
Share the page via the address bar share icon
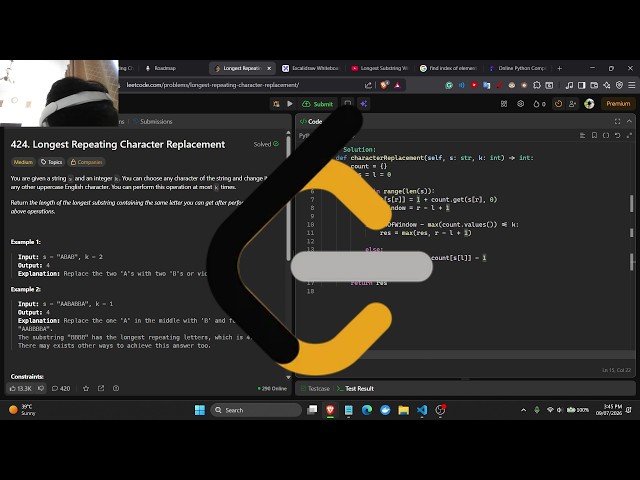(x=368, y=85)
